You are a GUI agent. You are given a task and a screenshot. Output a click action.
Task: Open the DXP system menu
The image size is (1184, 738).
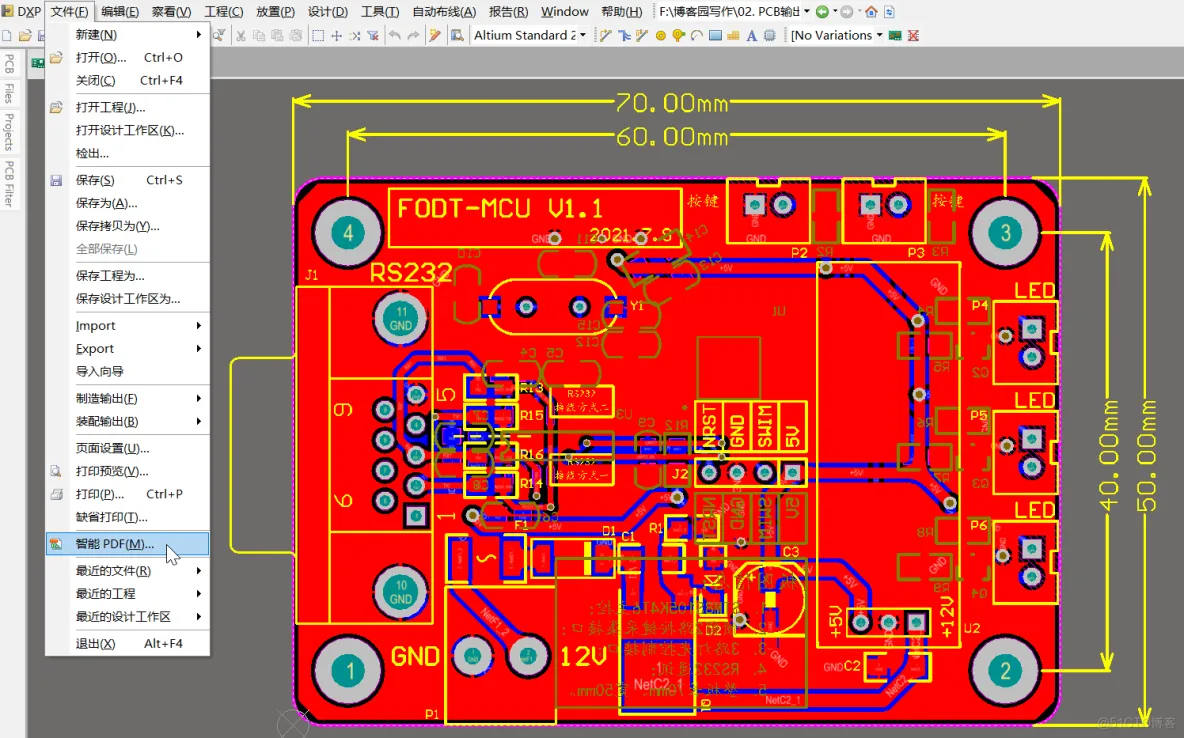tap(22, 11)
